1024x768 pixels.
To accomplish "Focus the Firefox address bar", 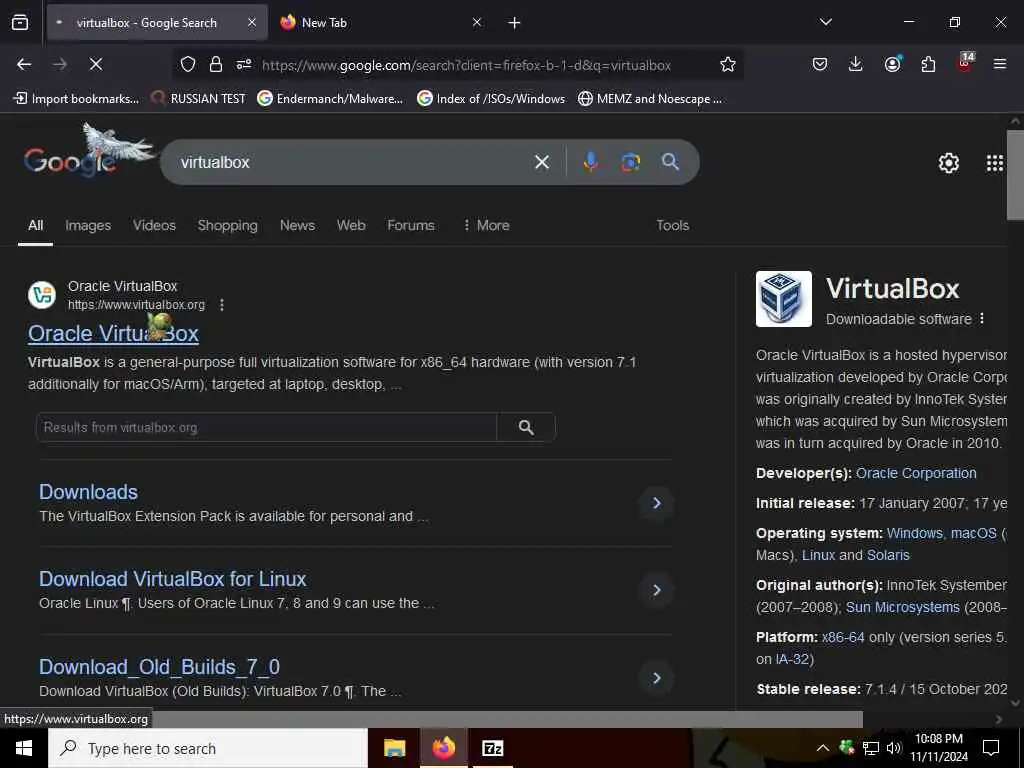I will tap(466, 65).
